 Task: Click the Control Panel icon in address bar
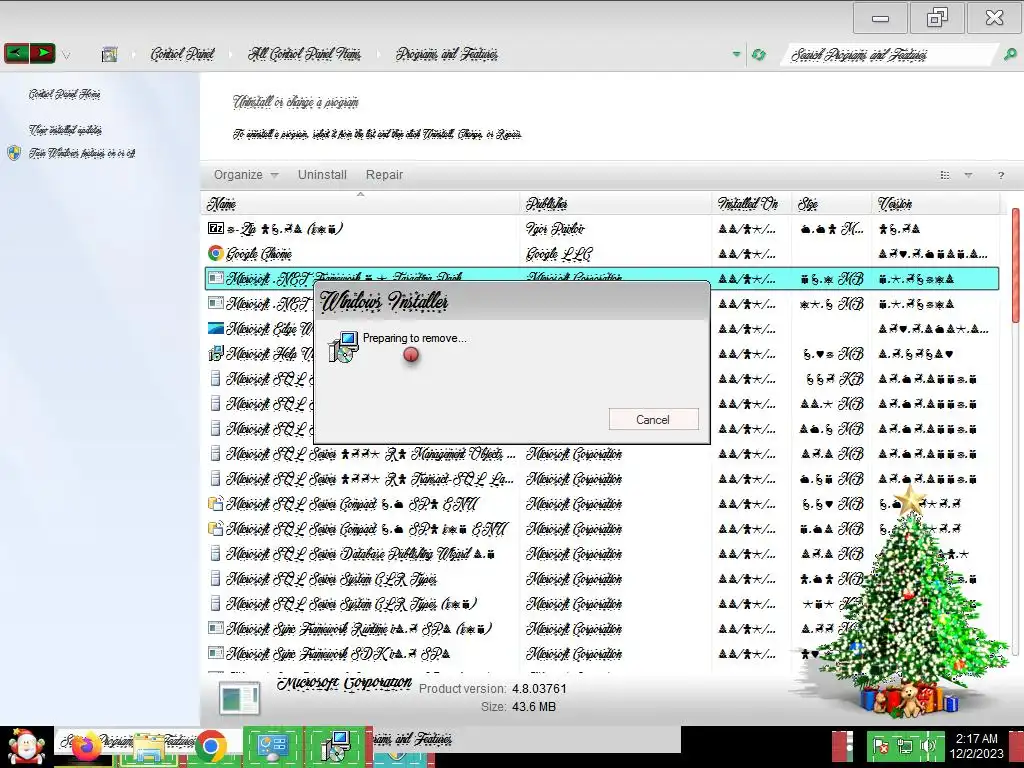click(x=110, y=54)
